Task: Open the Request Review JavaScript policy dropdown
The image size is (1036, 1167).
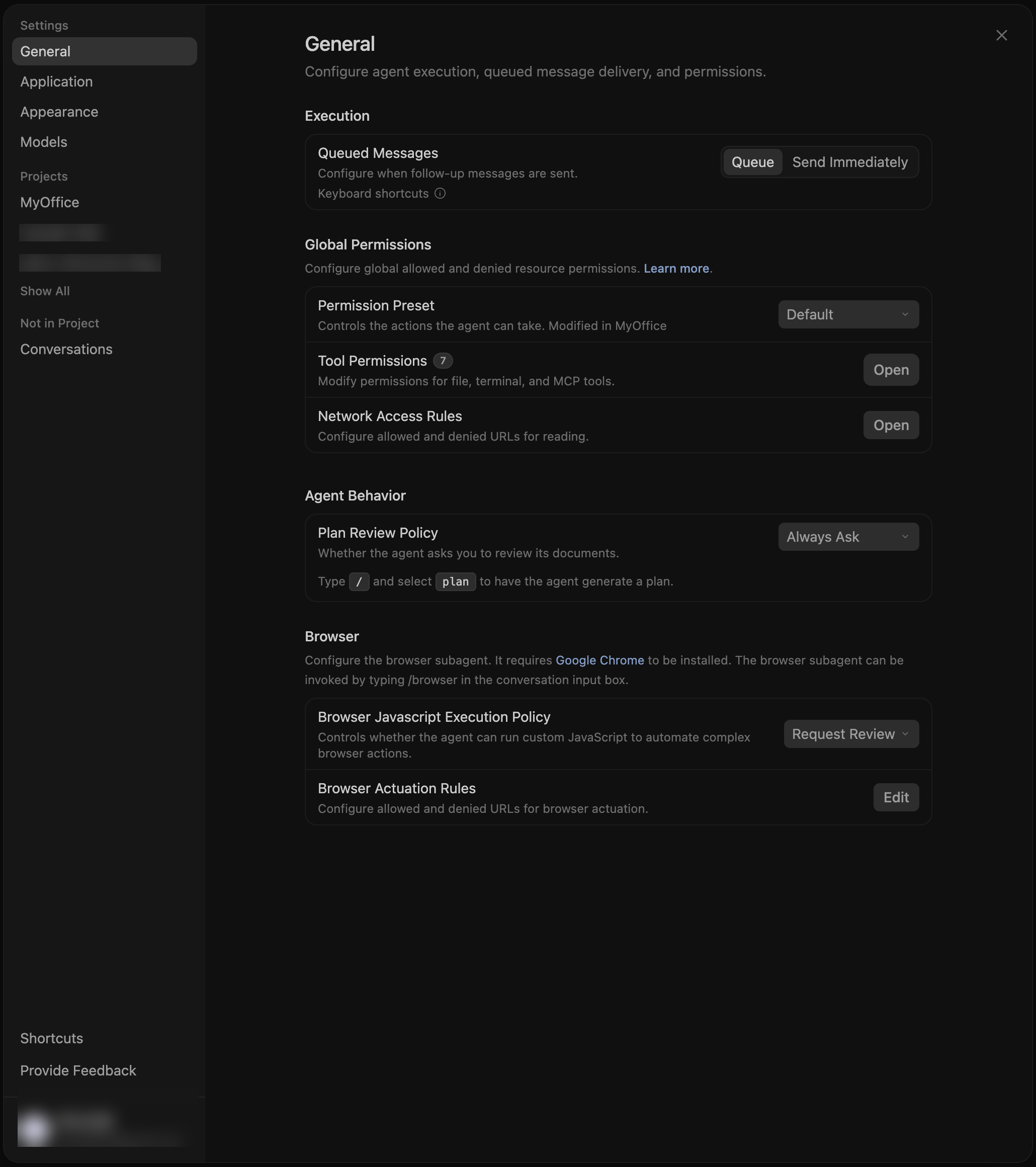Action: tap(850, 734)
